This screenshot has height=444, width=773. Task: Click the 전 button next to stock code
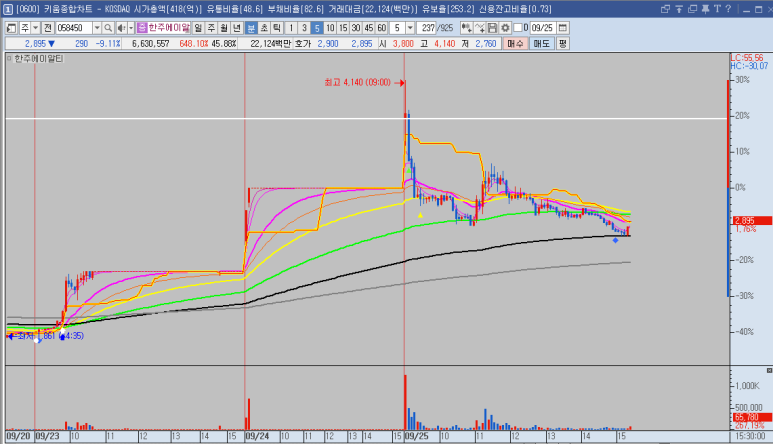(48, 28)
